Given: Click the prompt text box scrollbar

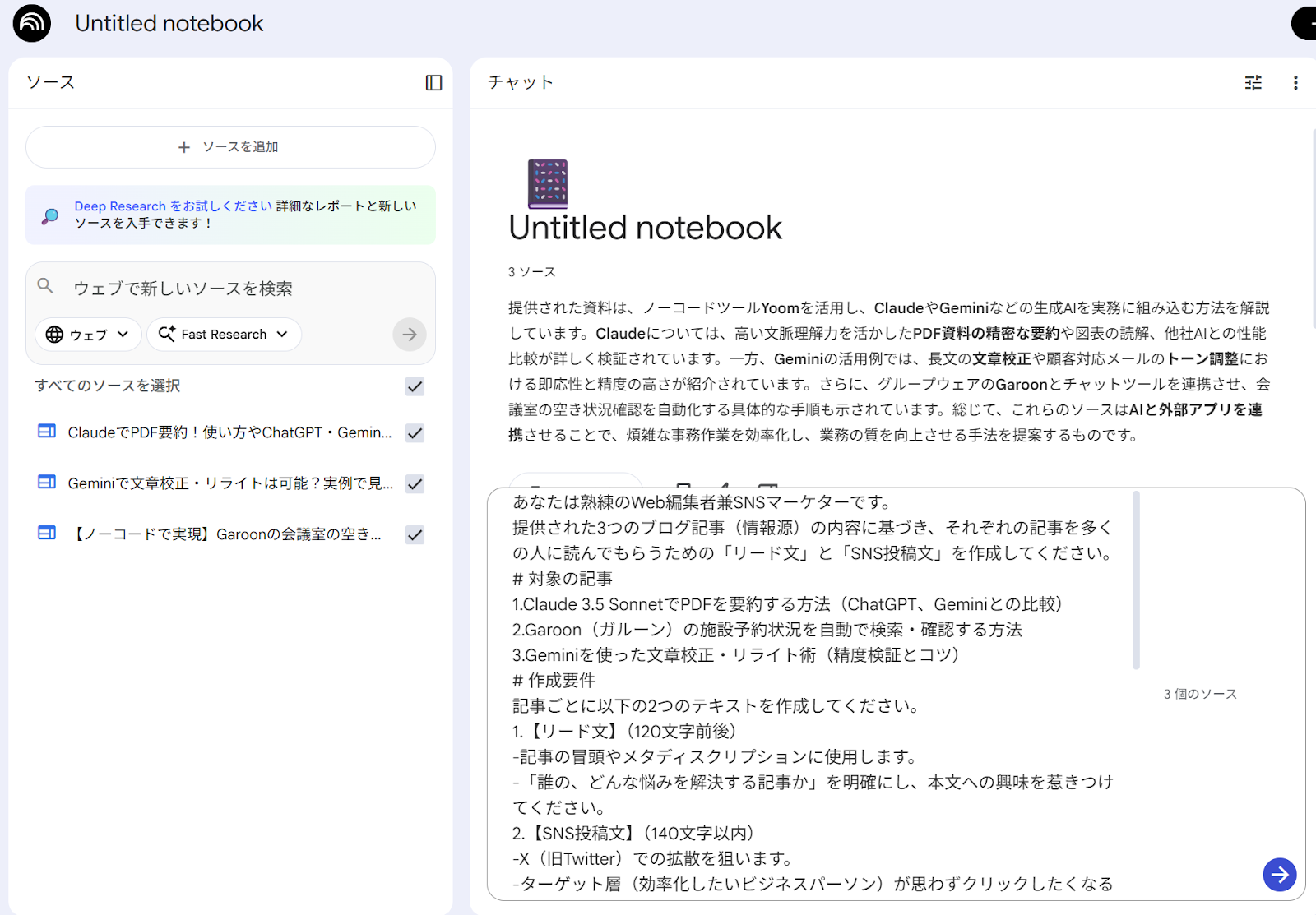Looking at the screenshot, I should [1136, 580].
